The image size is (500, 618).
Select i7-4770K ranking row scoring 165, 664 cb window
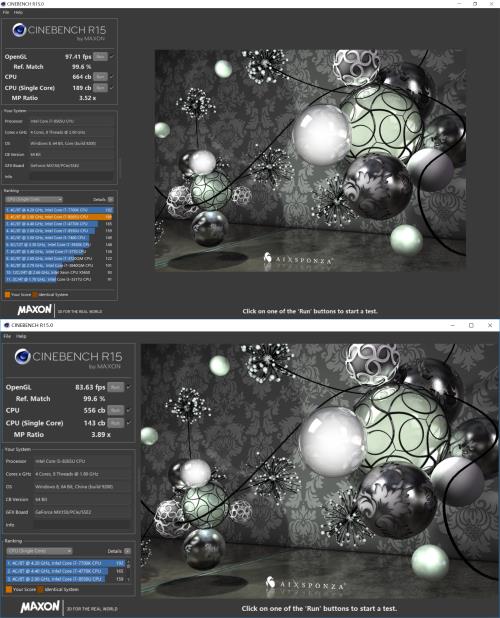pos(59,224)
